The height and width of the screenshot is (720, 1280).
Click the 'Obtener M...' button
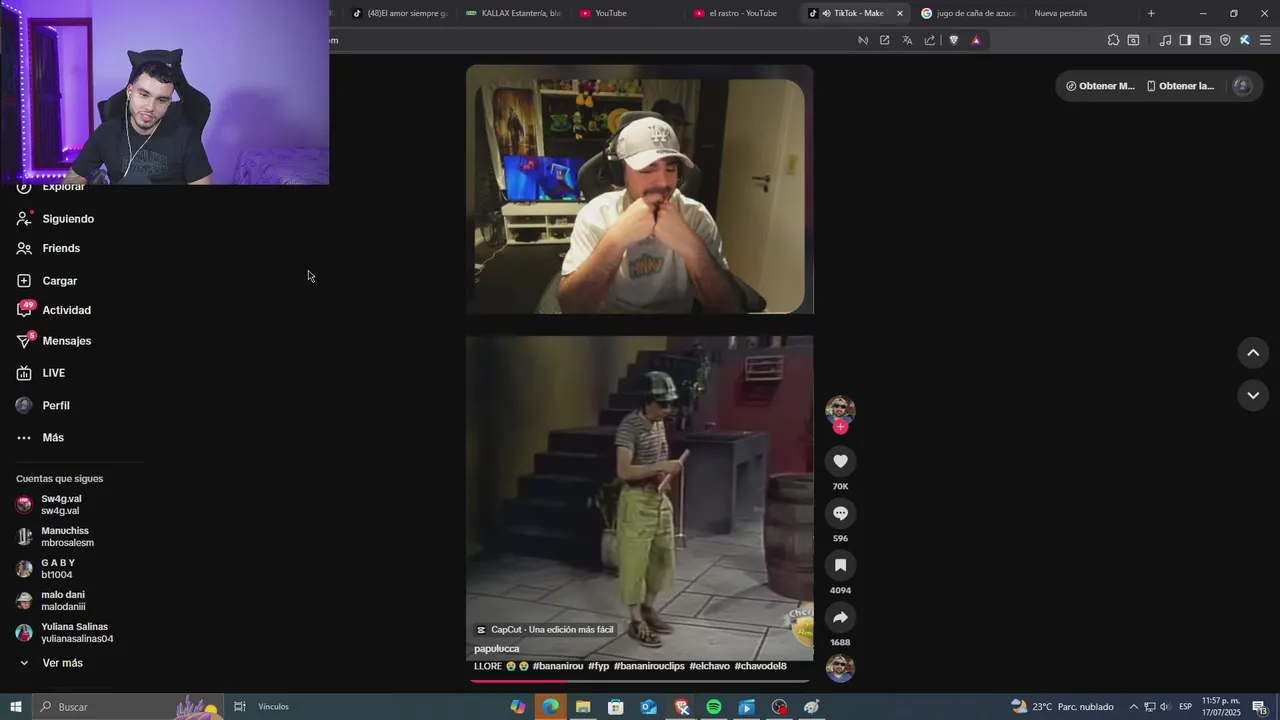(x=1100, y=86)
